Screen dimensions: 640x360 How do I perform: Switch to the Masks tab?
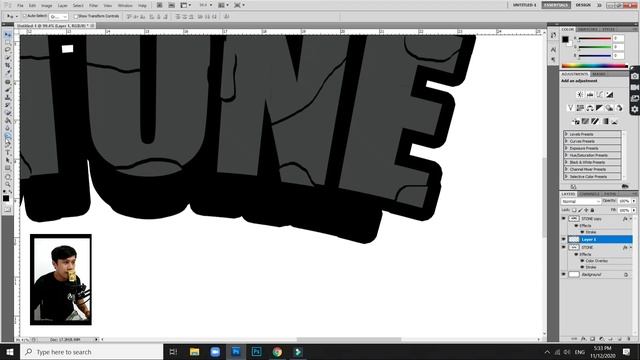[599, 74]
